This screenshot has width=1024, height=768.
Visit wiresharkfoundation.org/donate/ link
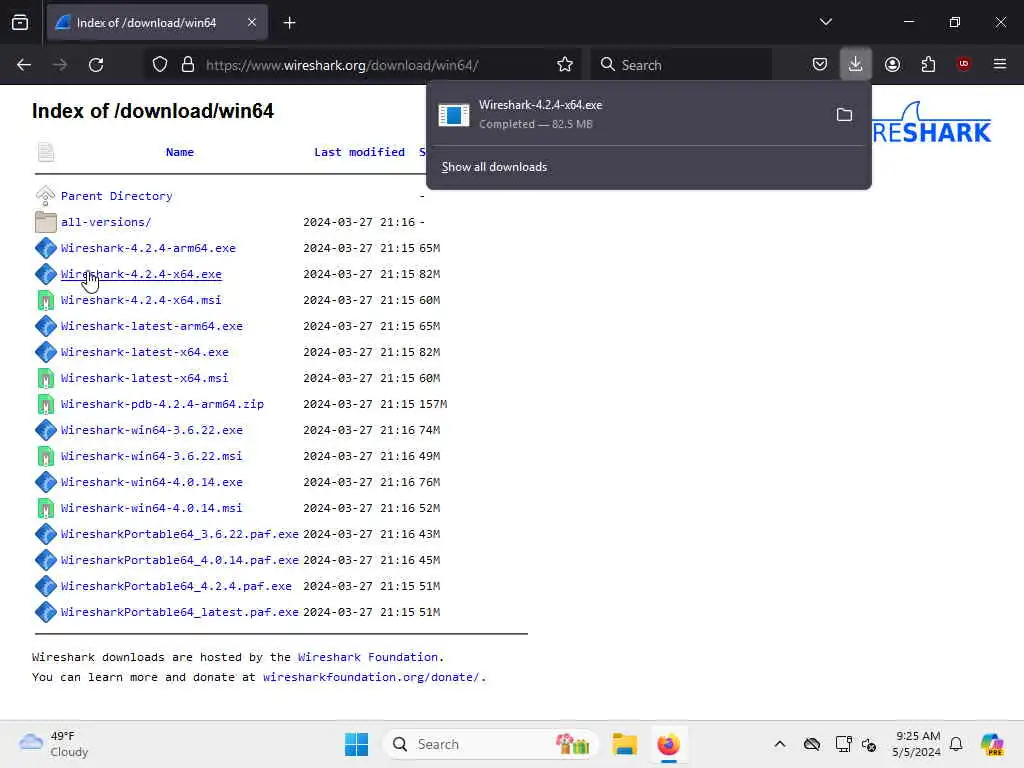pyautogui.click(x=371, y=677)
